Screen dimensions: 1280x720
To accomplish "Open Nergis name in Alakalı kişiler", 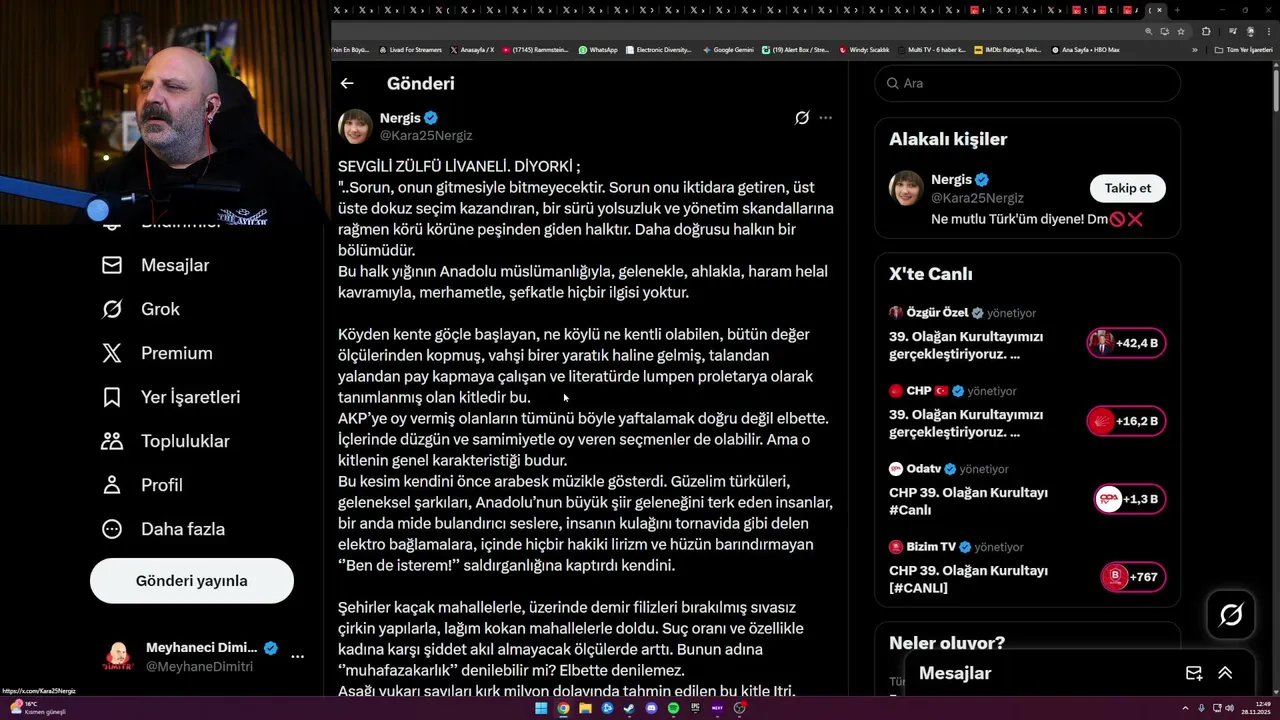I will click(x=951, y=180).
